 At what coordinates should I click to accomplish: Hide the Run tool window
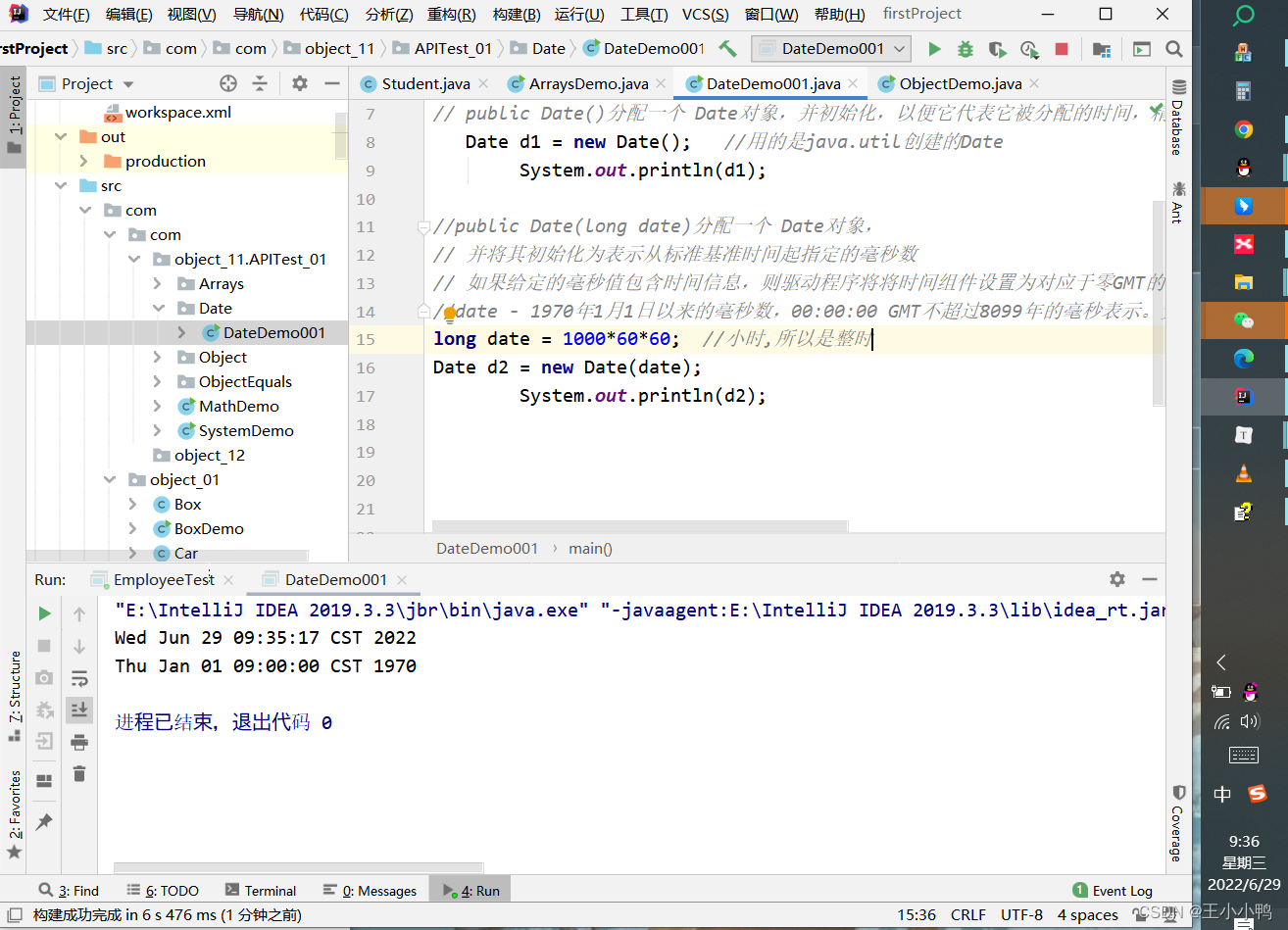(1150, 579)
